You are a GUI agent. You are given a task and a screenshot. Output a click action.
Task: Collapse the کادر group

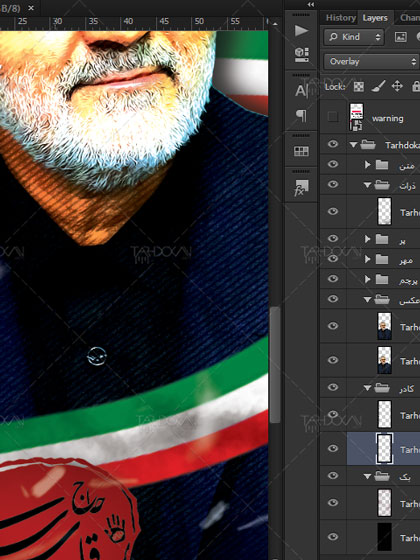click(x=368, y=388)
